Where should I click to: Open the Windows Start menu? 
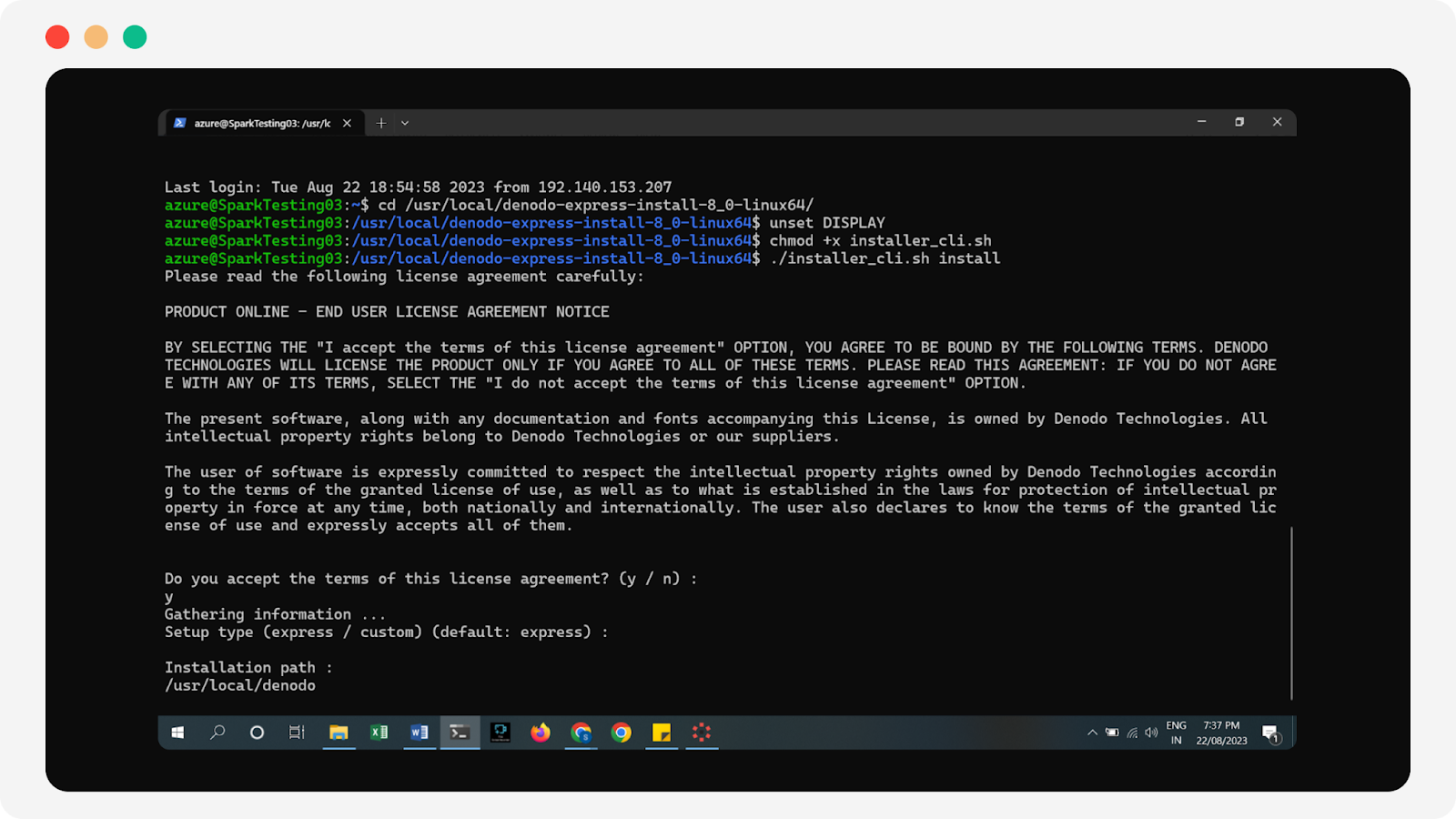(178, 733)
